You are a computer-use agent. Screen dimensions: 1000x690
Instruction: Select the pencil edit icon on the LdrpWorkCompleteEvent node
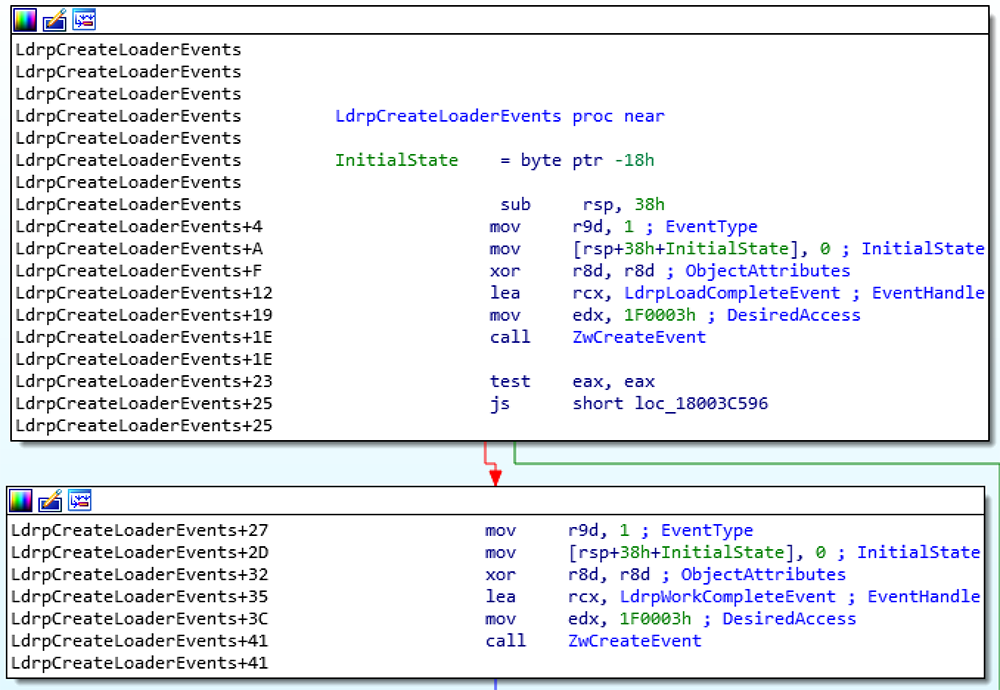pos(50,501)
